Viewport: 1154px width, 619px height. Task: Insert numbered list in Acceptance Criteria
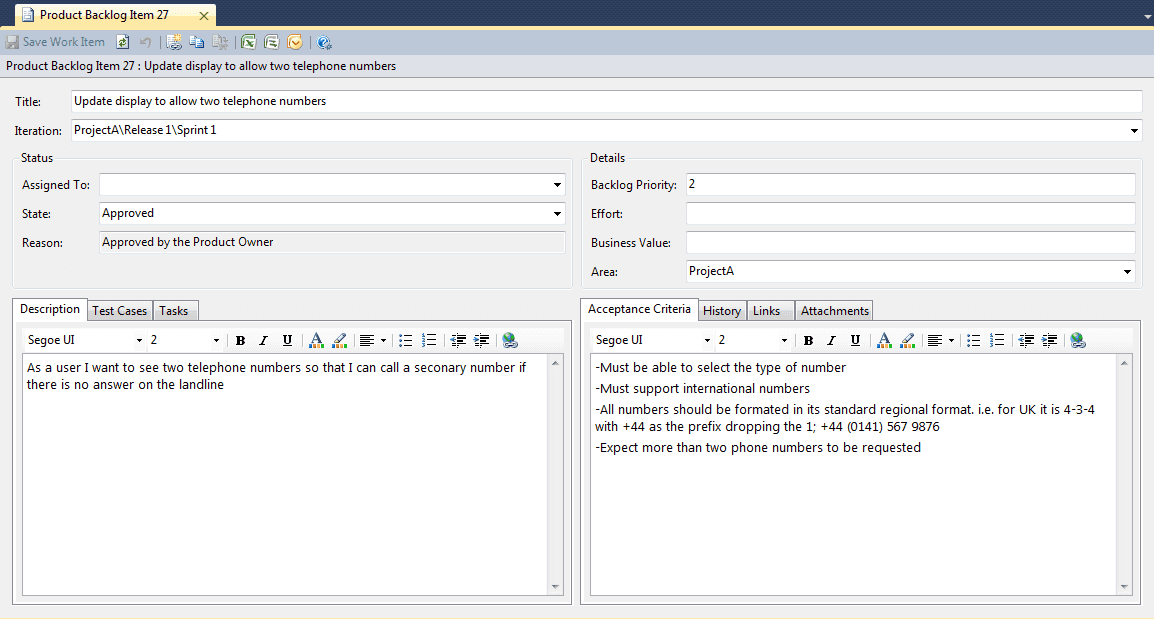[x=997, y=340]
